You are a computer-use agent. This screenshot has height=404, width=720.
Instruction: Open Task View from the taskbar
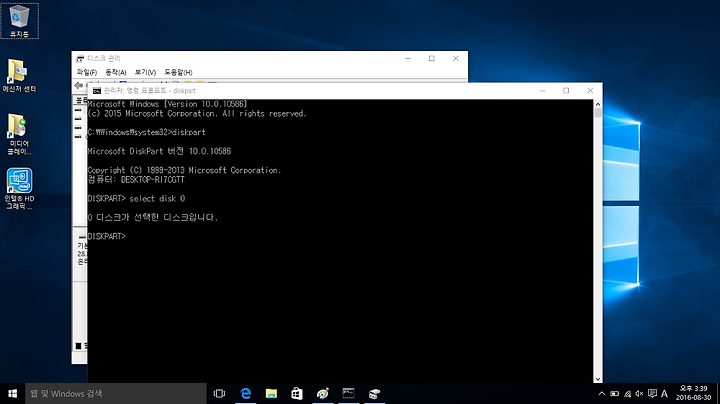219,393
